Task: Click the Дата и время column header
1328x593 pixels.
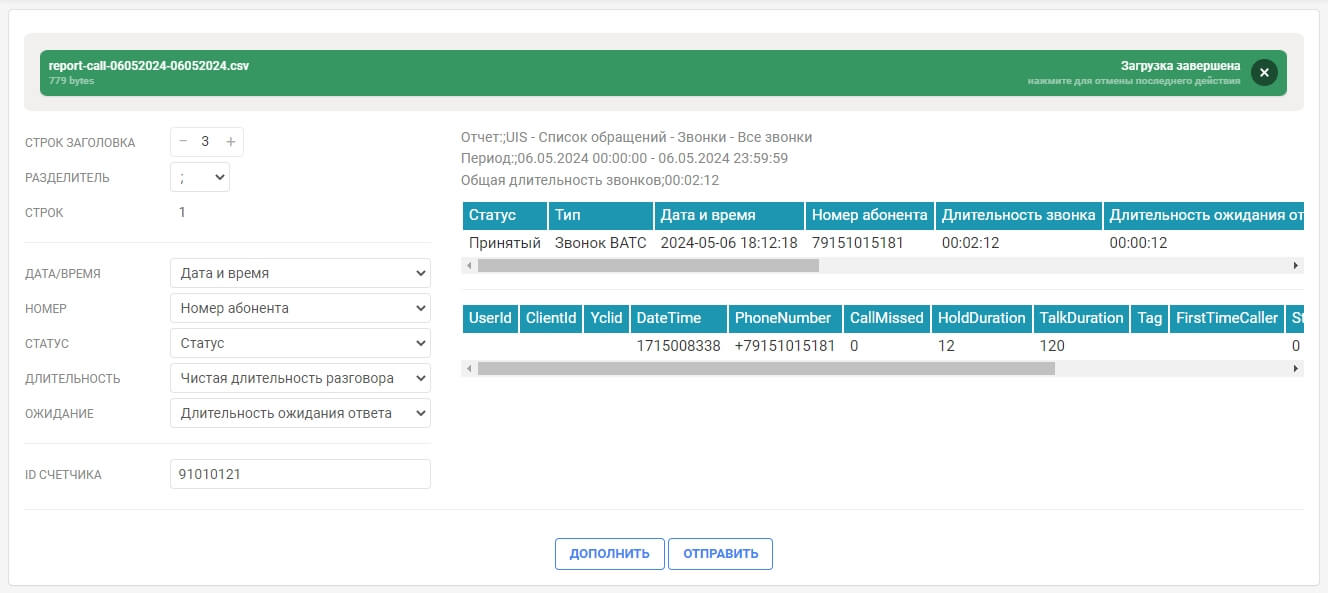Action: click(729, 215)
